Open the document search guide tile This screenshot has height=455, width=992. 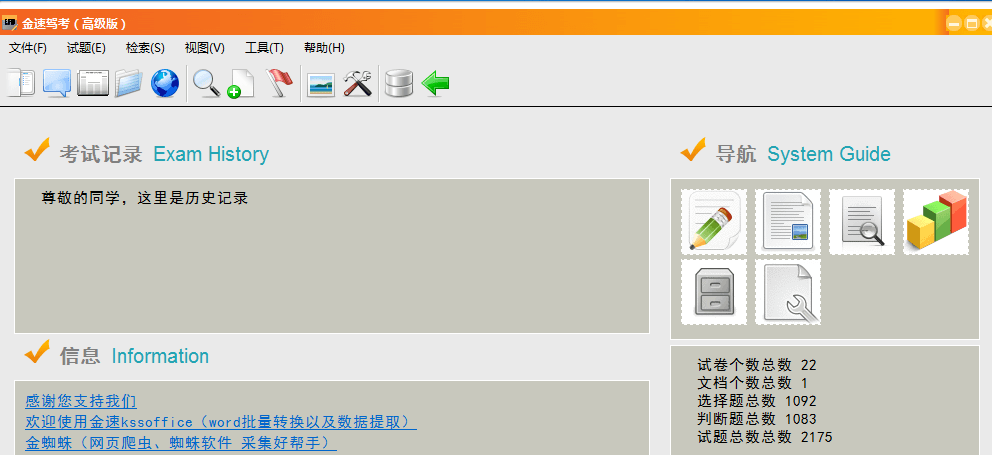click(x=862, y=222)
